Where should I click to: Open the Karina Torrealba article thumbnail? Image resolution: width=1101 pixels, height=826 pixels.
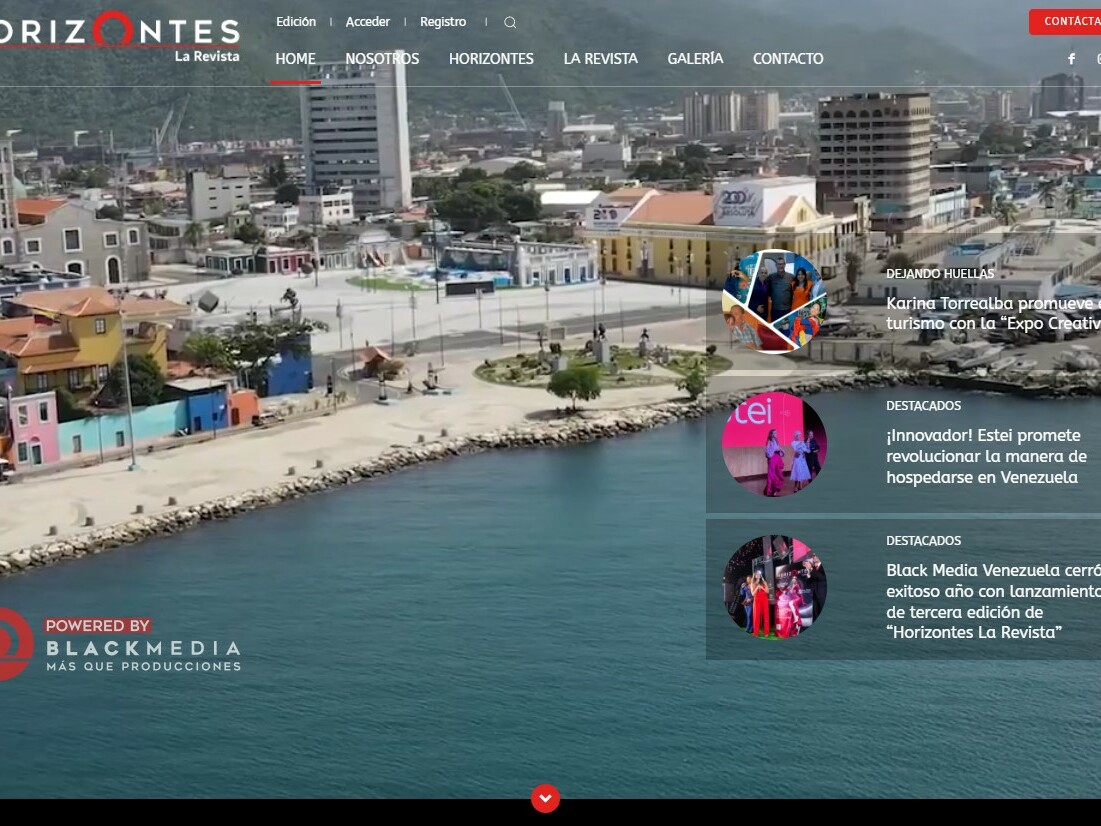coord(774,302)
